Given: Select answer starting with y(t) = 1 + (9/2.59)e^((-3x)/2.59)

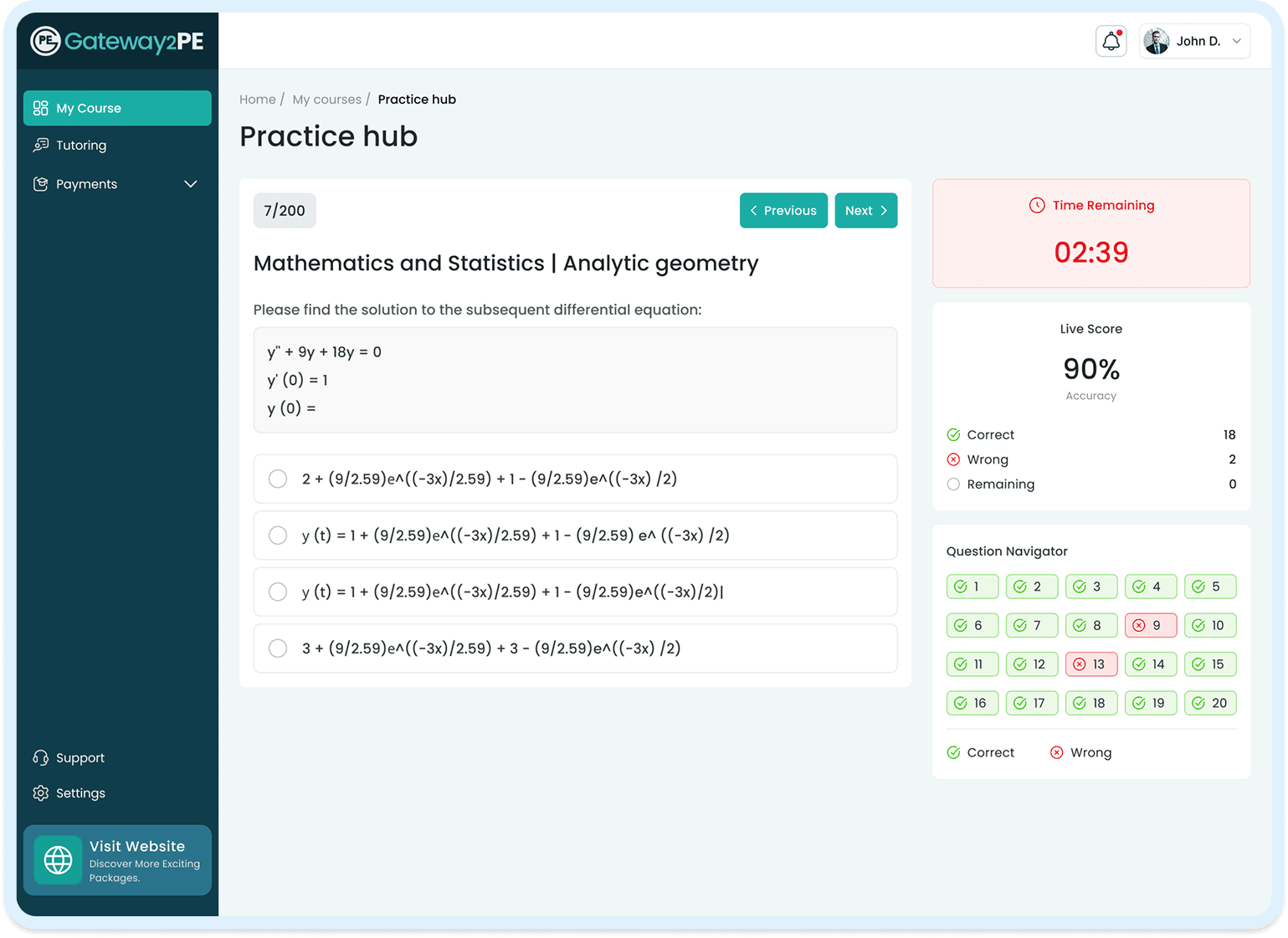Looking at the screenshot, I should (277, 536).
